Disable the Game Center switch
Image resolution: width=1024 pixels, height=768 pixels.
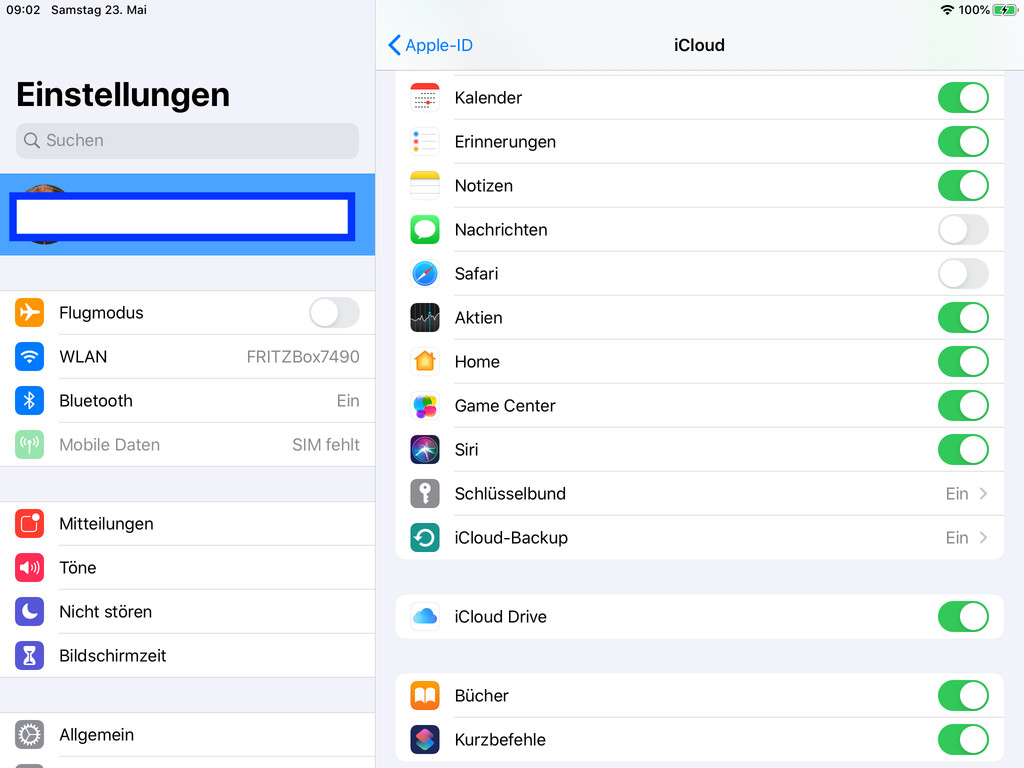(x=963, y=406)
